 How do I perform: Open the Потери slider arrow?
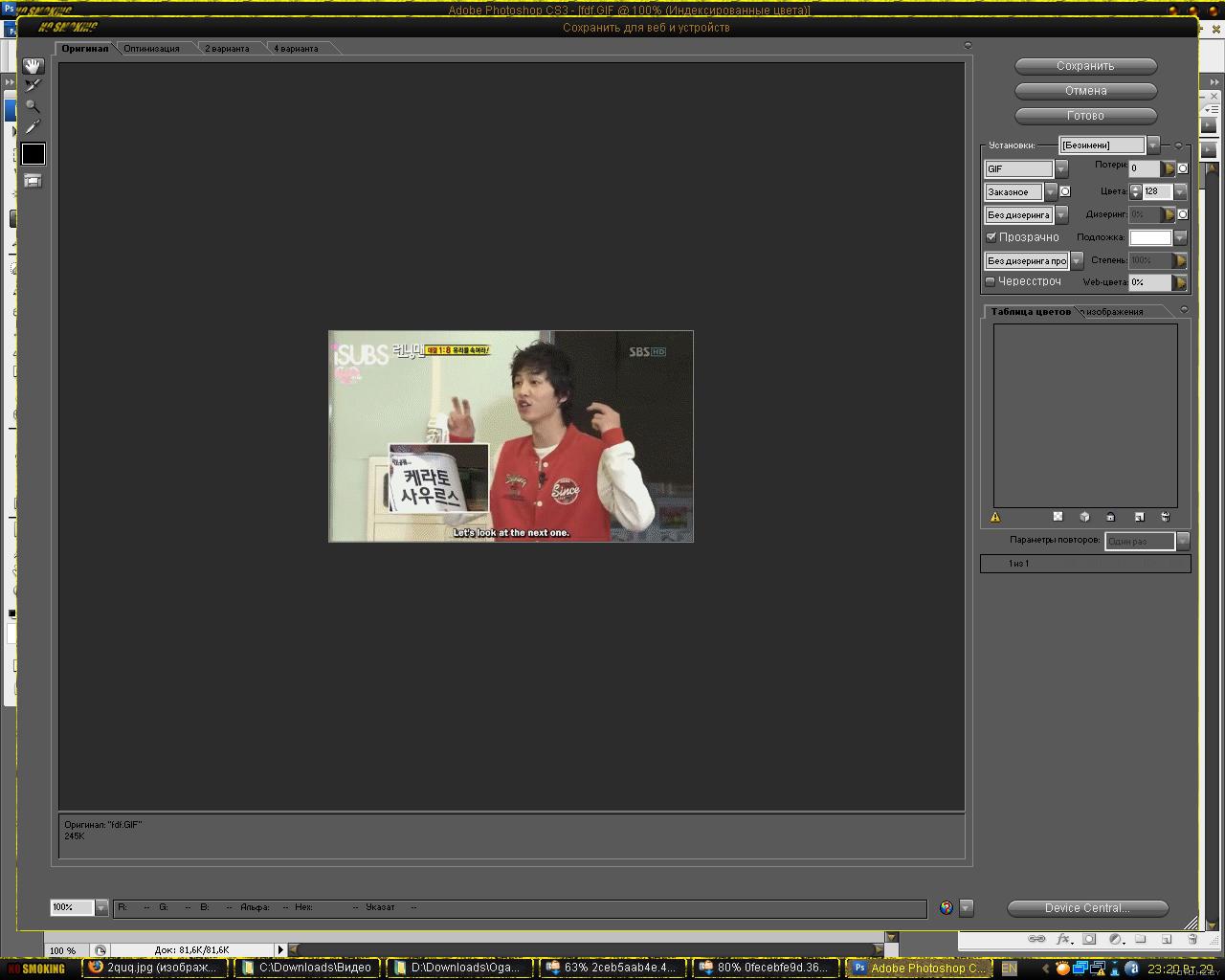point(1168,168)
